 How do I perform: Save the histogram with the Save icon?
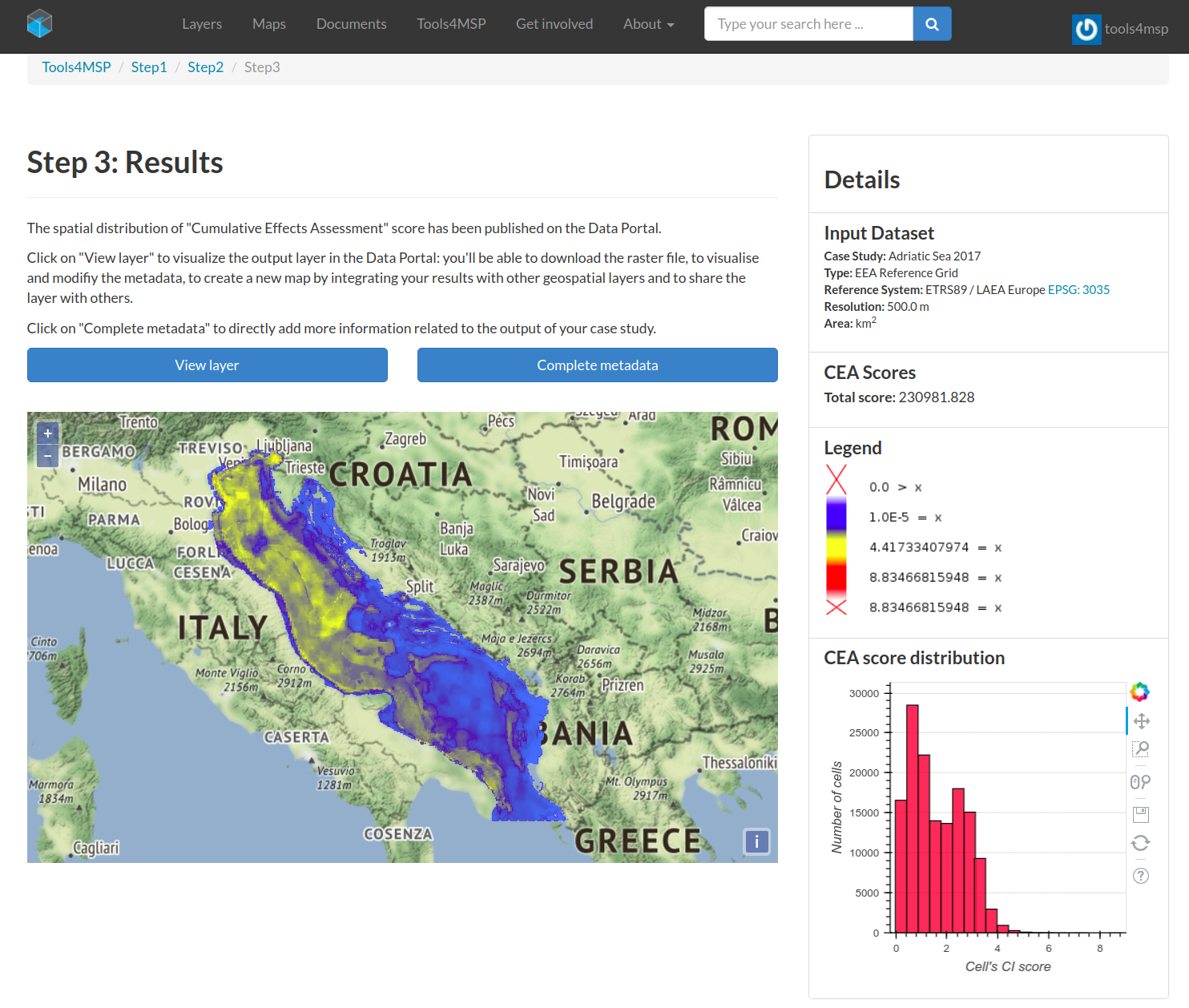(x=1141, y=815)
